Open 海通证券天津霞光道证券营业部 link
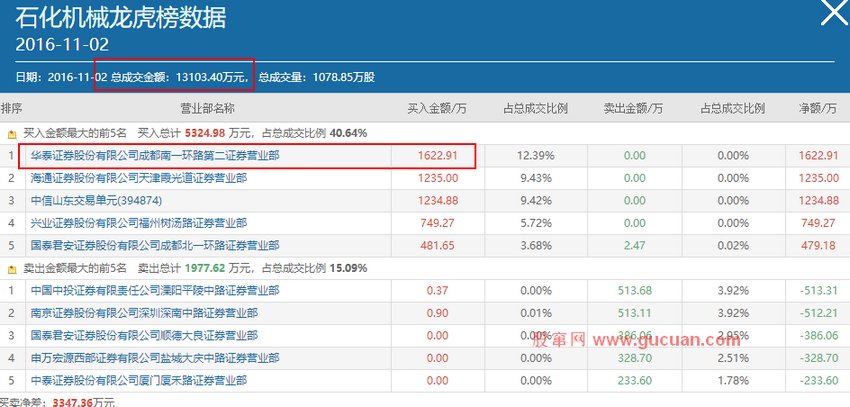The image size is (850, 407). tap(139, 178)
